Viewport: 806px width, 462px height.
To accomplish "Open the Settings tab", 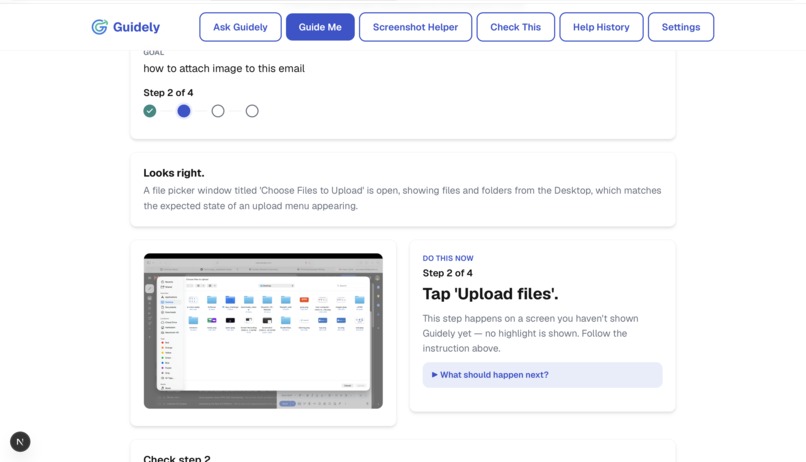I will pyautogui.click(x=681, y=27).
